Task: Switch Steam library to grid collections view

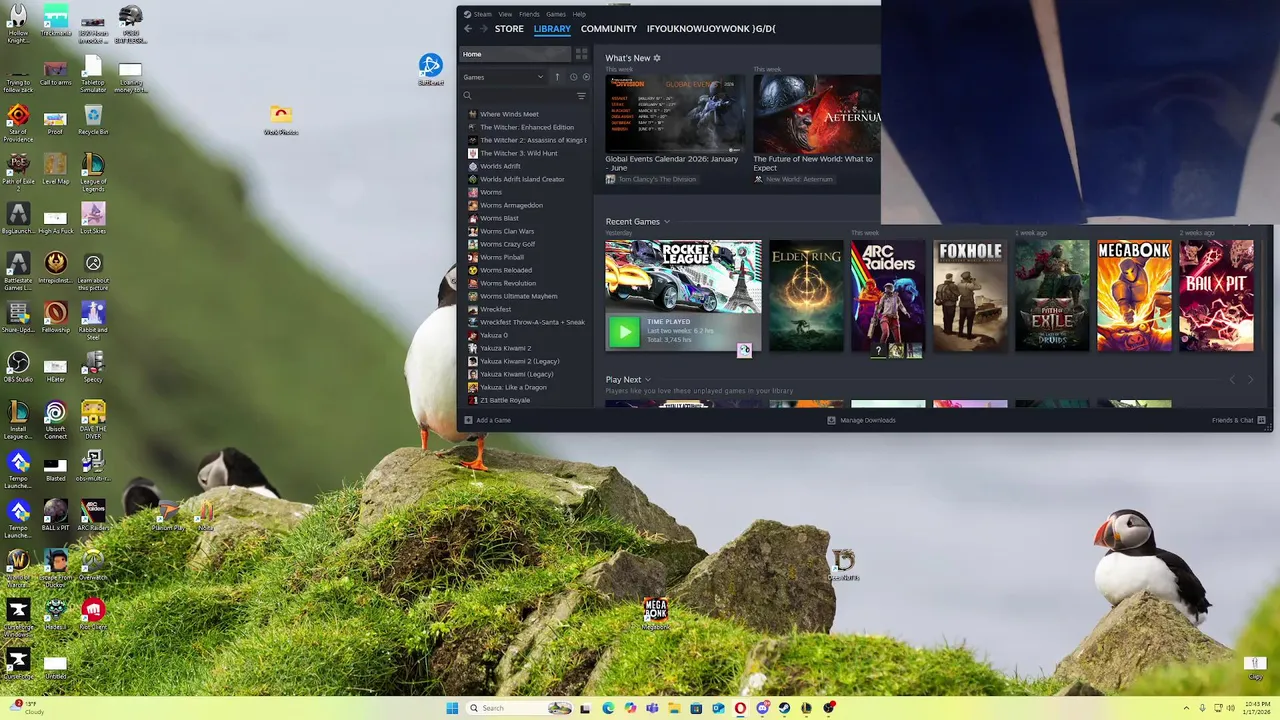Action: coord(581,54)
